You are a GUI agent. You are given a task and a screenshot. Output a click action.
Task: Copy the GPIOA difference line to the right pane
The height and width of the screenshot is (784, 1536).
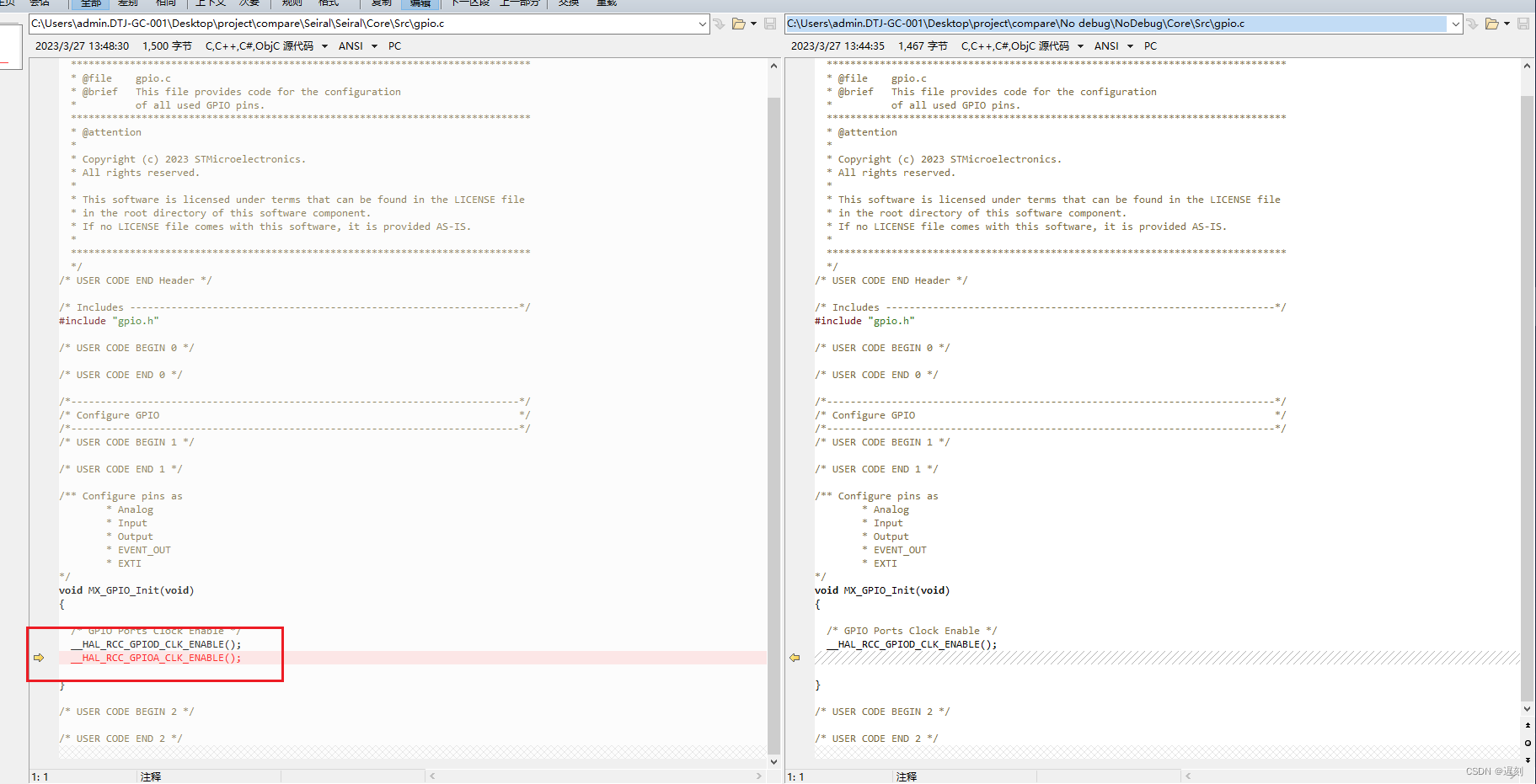pyautogui.click(x=39, y=658)
